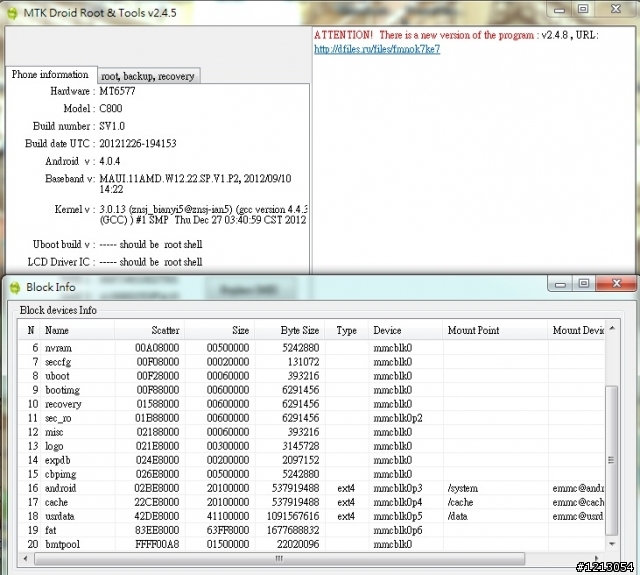Sort by the Mount Device column header

pyautogui.click(x=576, y=330)
